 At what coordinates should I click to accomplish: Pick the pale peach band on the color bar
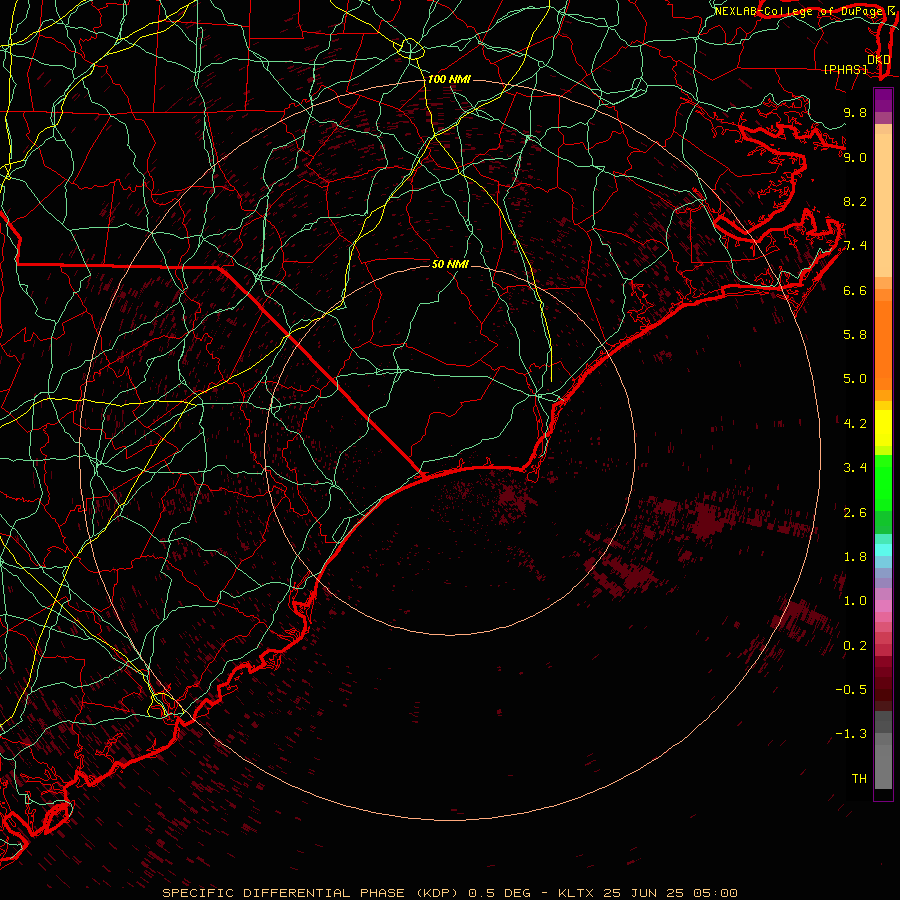coord(883,205)
